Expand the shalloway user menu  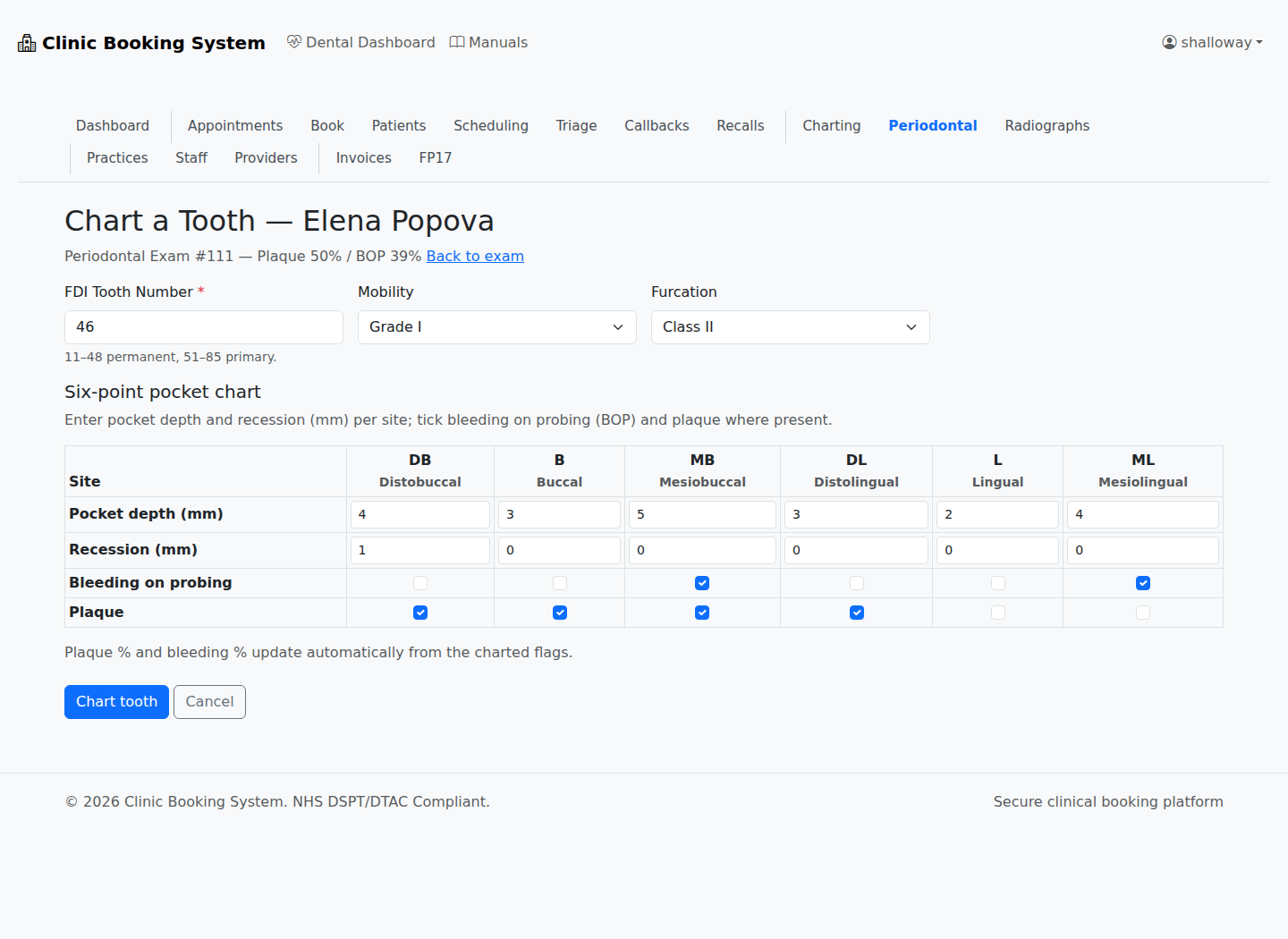(1212, 42)
